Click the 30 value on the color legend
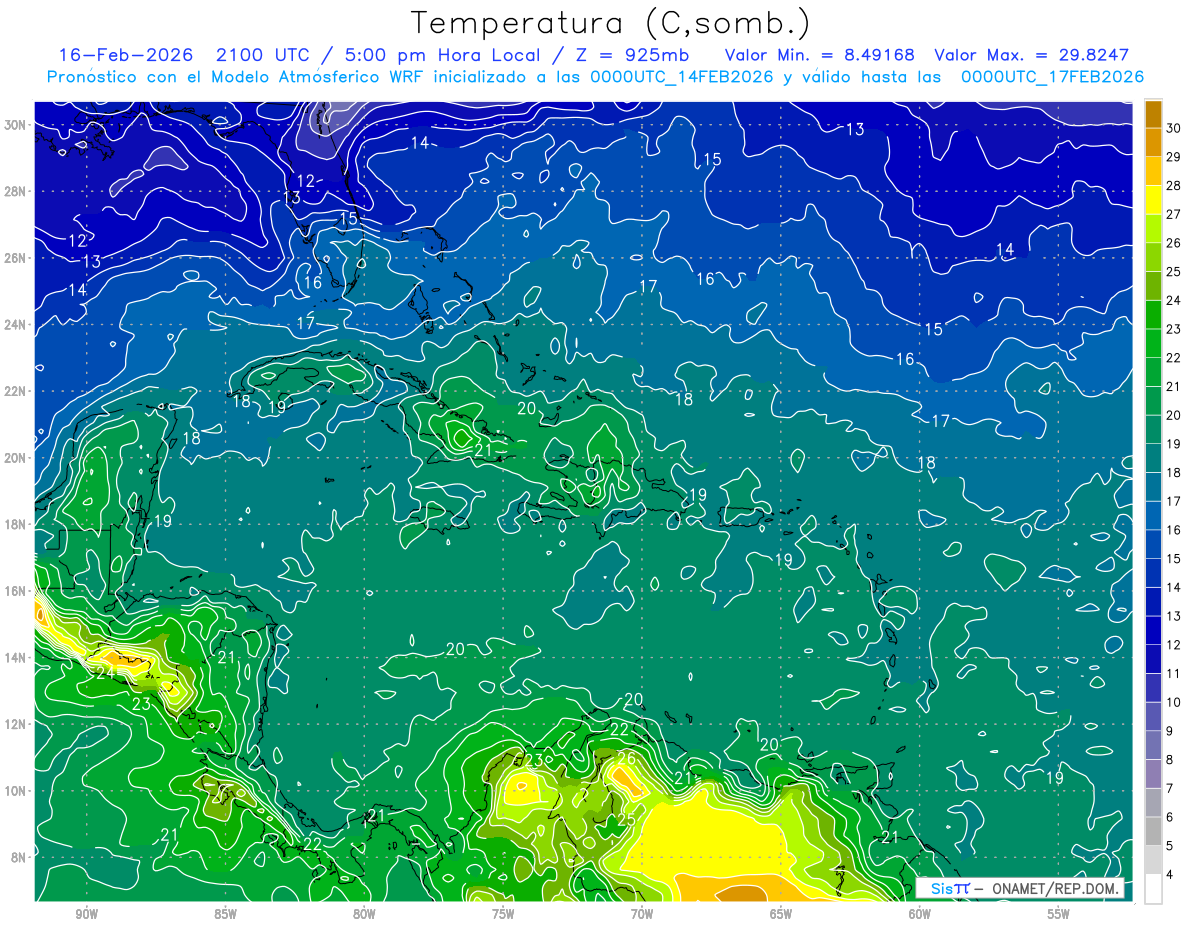The height and width of the screenshot is (927, 1200). 1174,128
